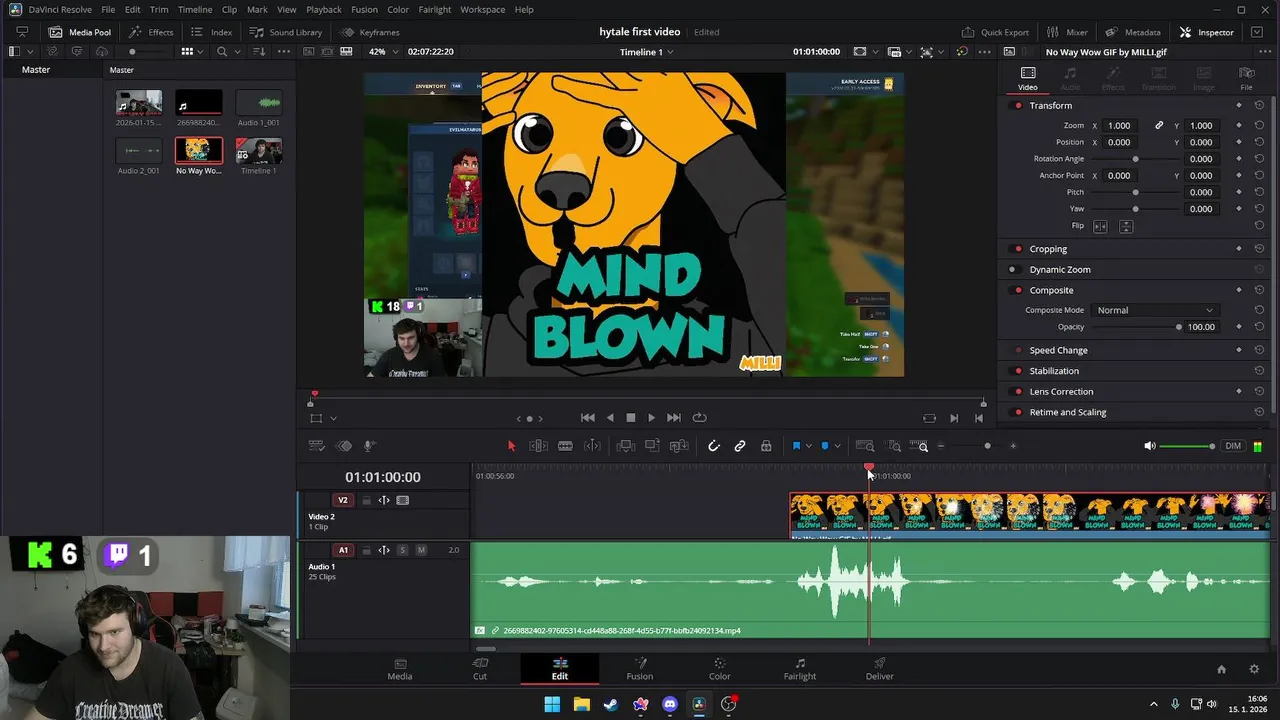Jump to the last frame

click(x=673, y=418)
